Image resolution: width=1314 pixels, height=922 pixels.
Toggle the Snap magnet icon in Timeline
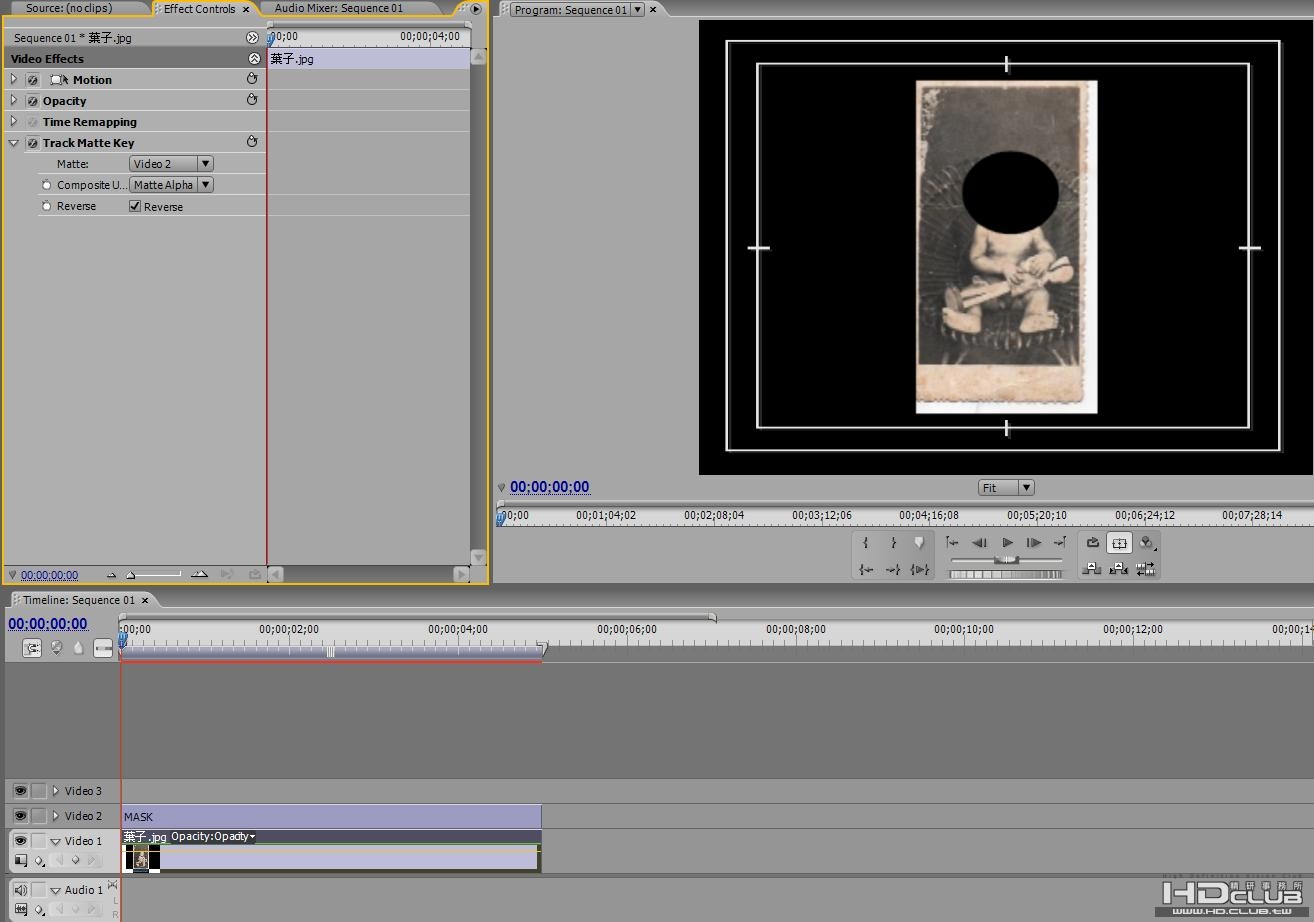pyautogui.click(x=32, y=648)
